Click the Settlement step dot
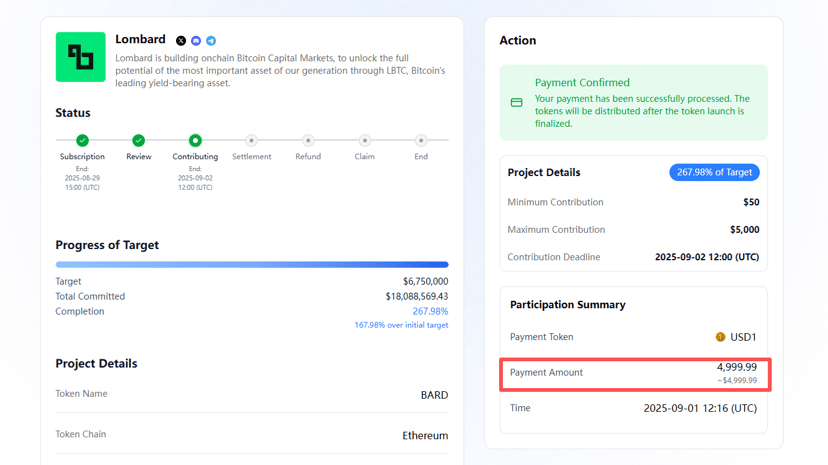Screen dimensions: 828x465 (x=252, y=141)
